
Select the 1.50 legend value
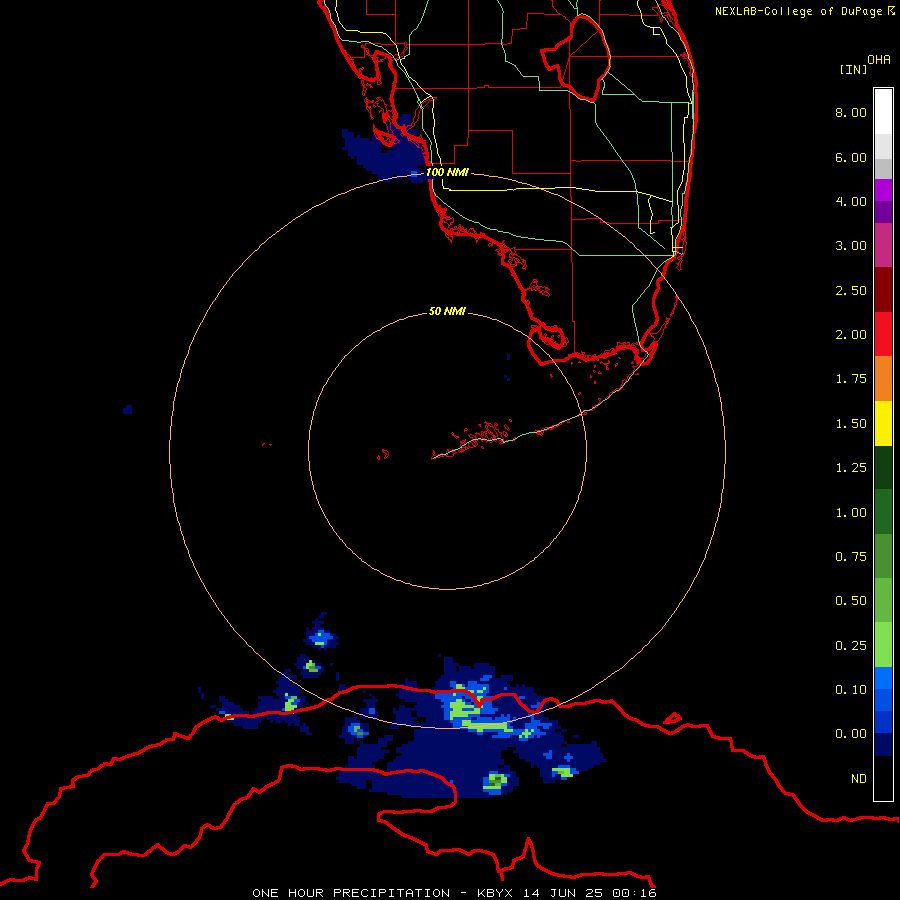pyautogui.click(x=851, y=424)
